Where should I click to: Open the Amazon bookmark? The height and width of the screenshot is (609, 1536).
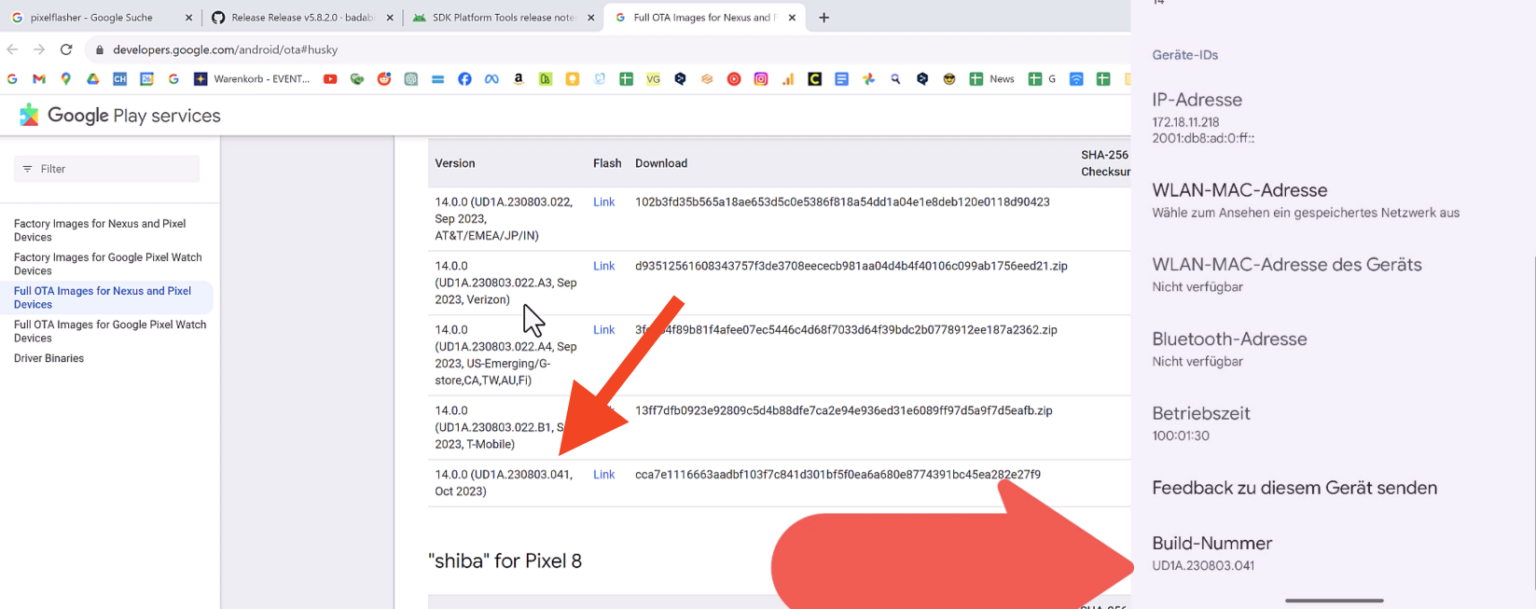pos(519,78)
